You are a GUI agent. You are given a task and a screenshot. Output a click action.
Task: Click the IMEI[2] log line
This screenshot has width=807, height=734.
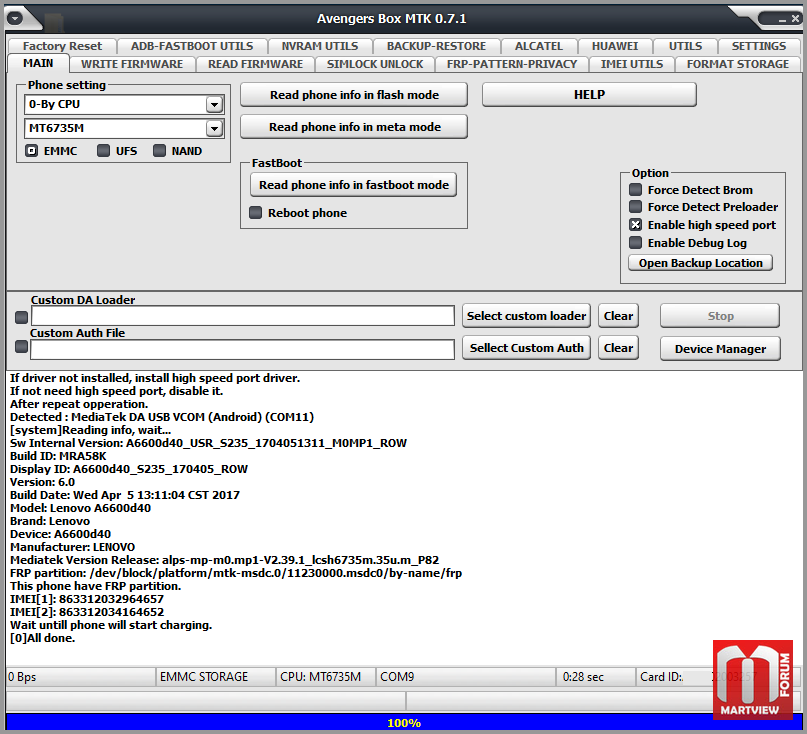pyautogui.click(x=86, y=612)
